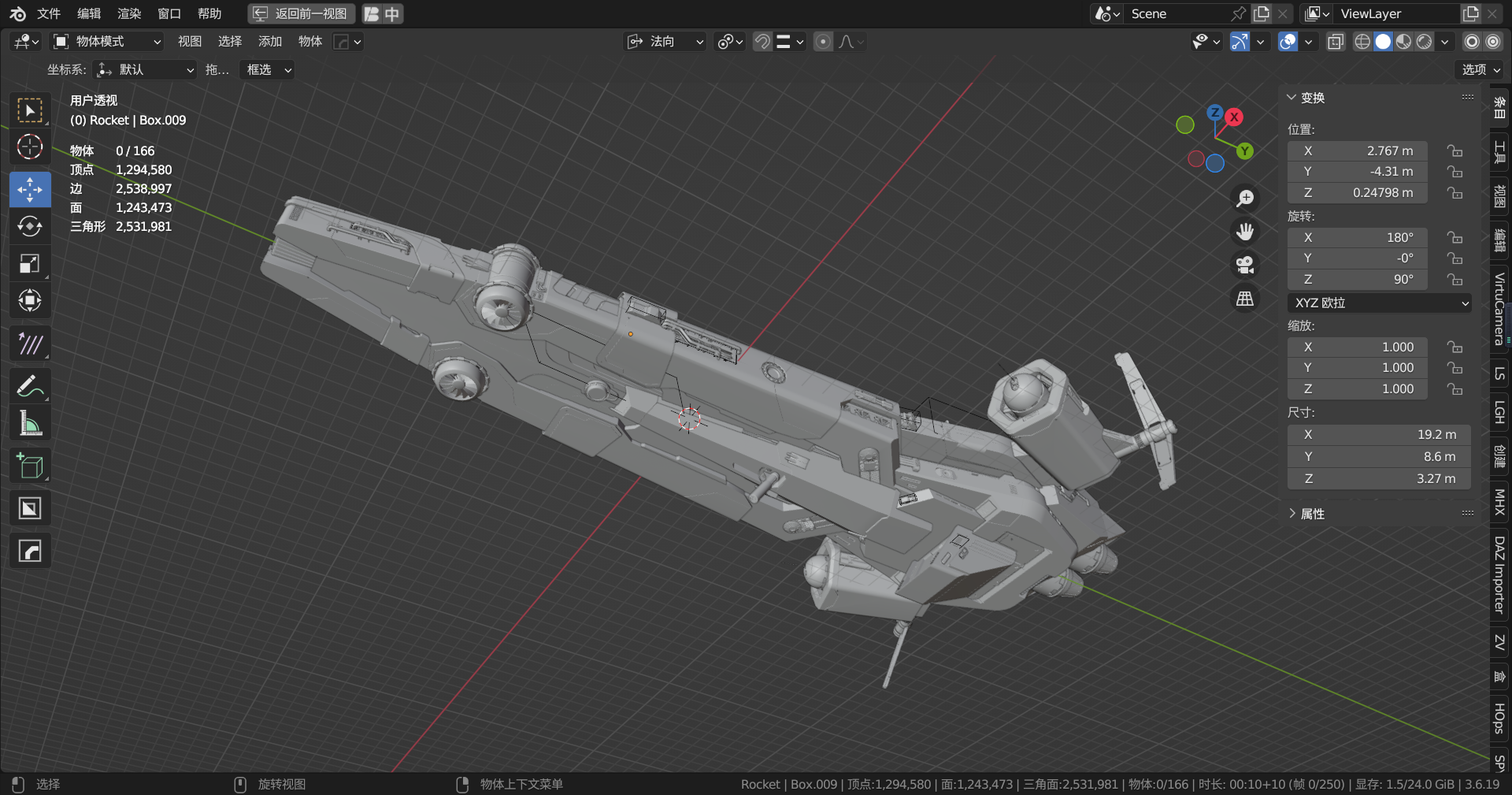Open the 框选 select mode dropdown
This screenshot has height=795, width=1512.
coord(267,69)
